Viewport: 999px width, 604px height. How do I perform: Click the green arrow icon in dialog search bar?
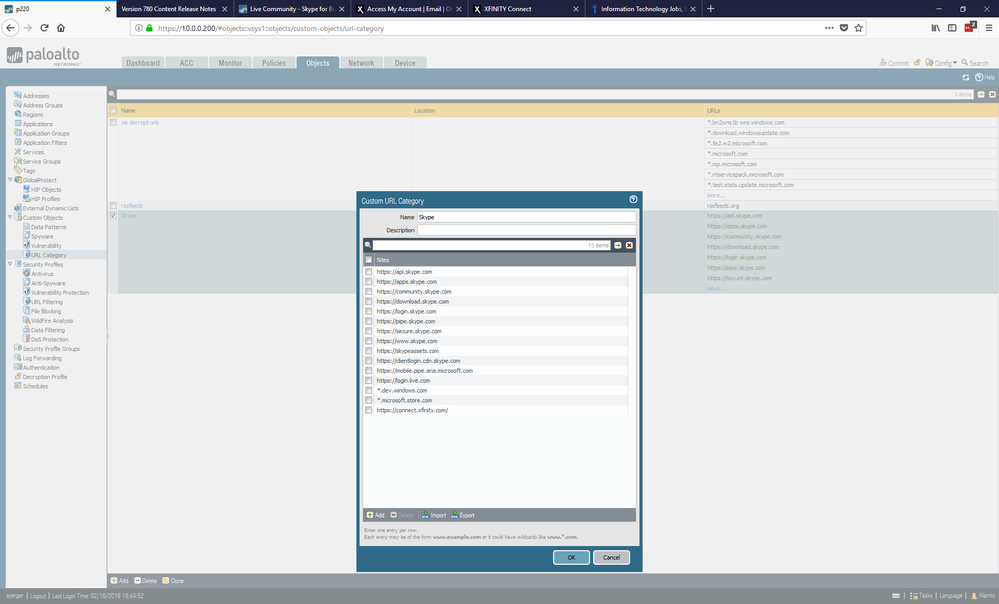point(617,245)
